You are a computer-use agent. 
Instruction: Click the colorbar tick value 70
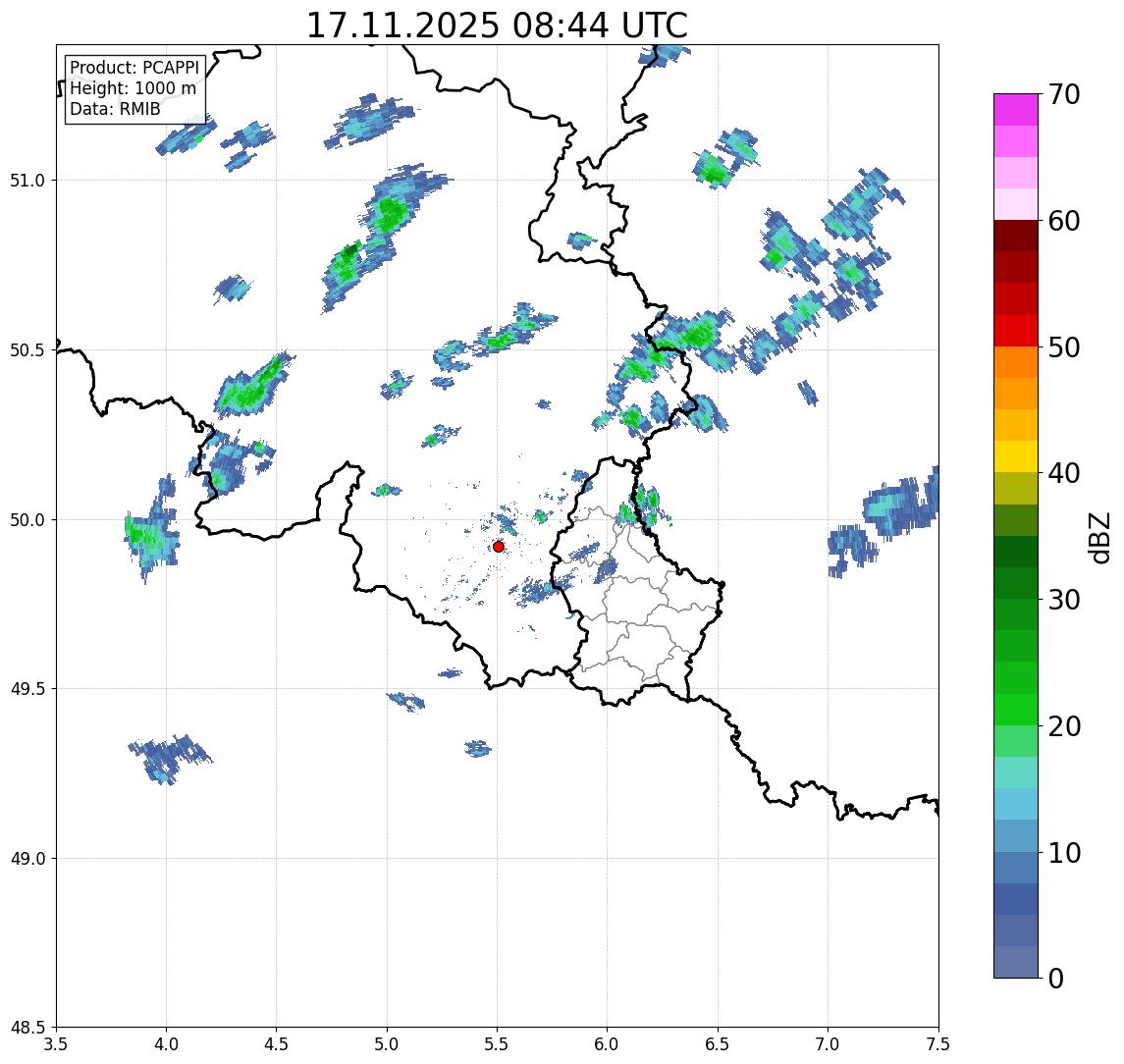coord(1064,94)
